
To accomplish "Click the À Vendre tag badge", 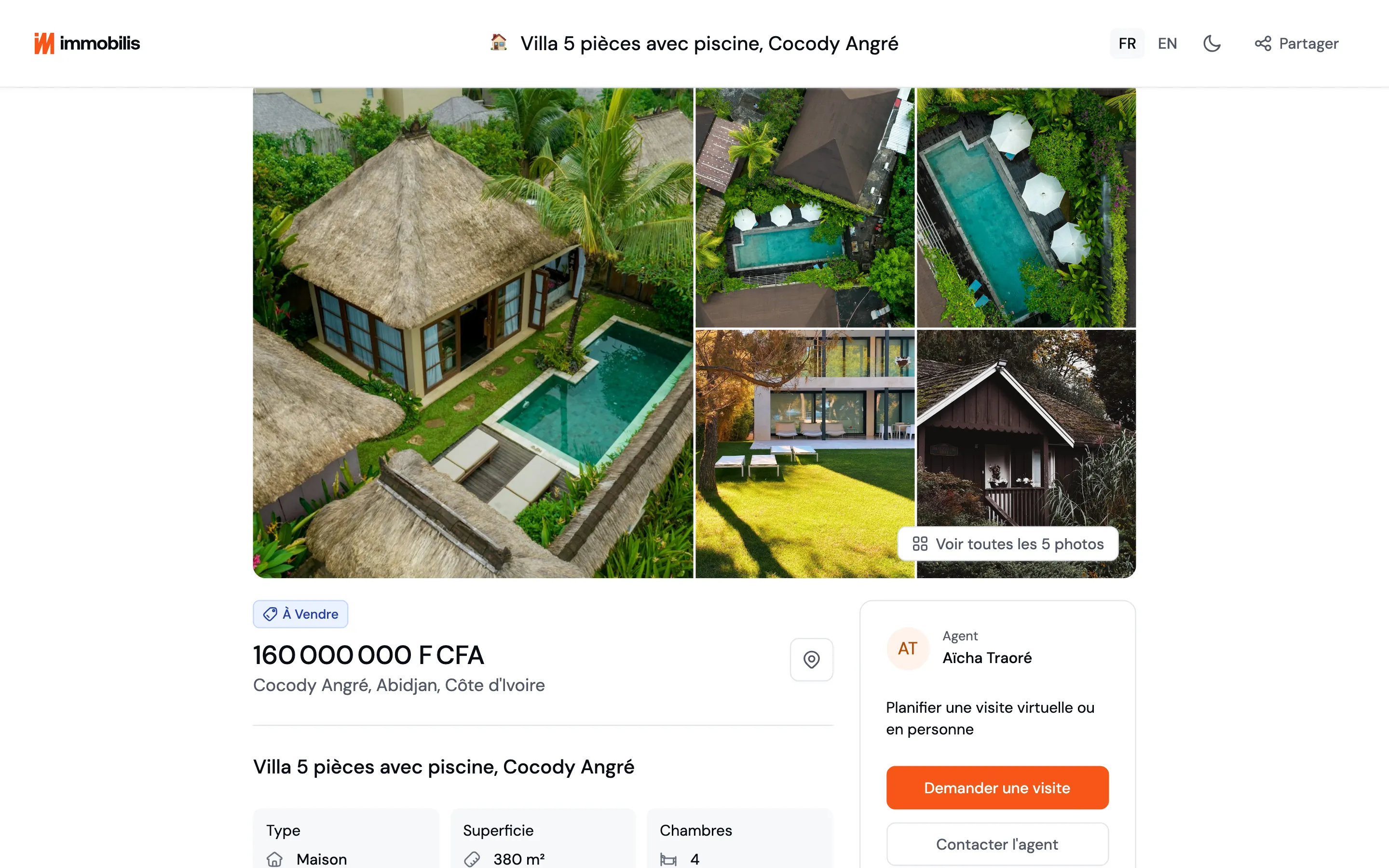I will (300, 614).
